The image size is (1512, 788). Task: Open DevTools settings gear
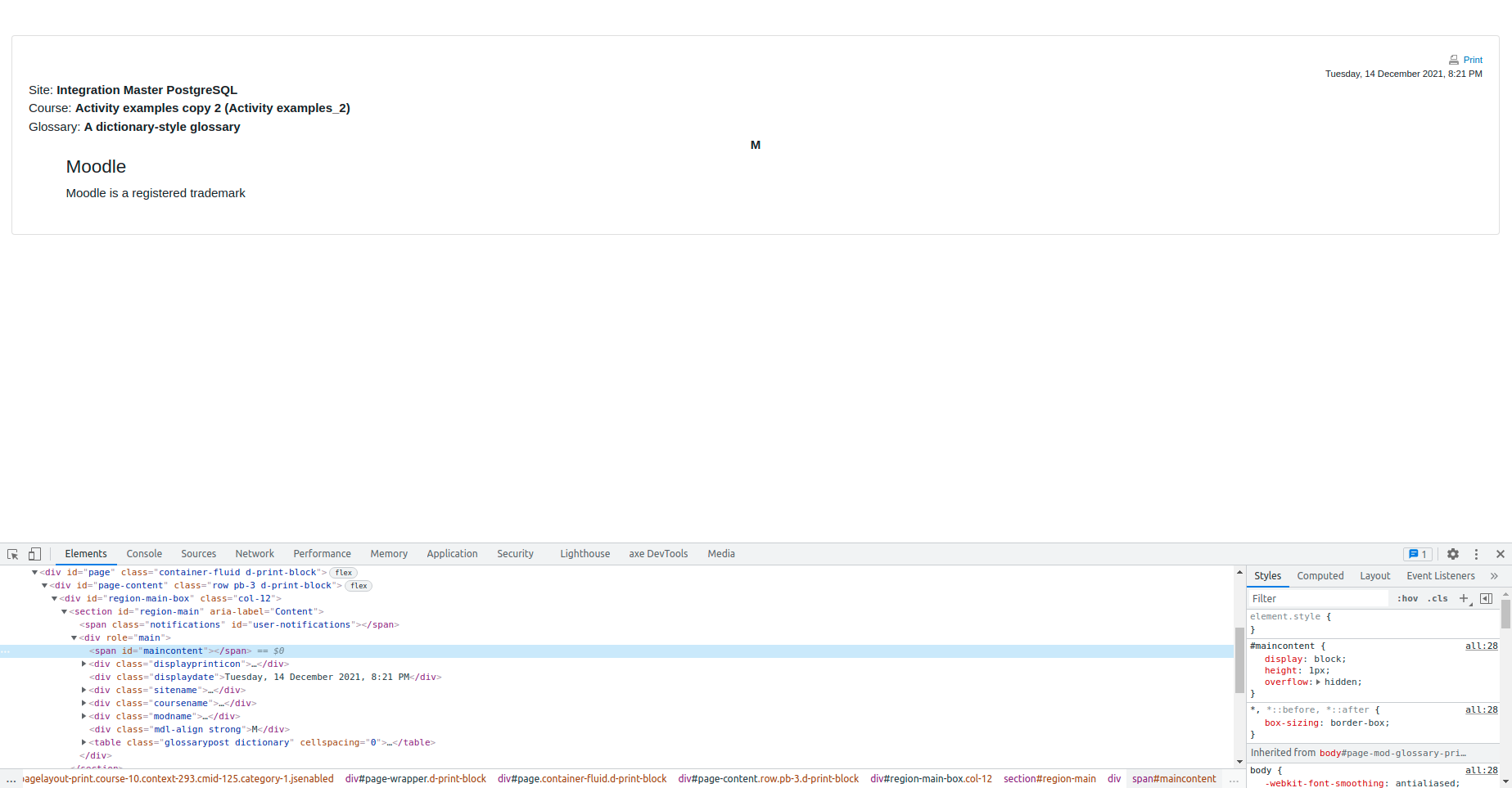pyautogui.click(x=1453, y=554)
